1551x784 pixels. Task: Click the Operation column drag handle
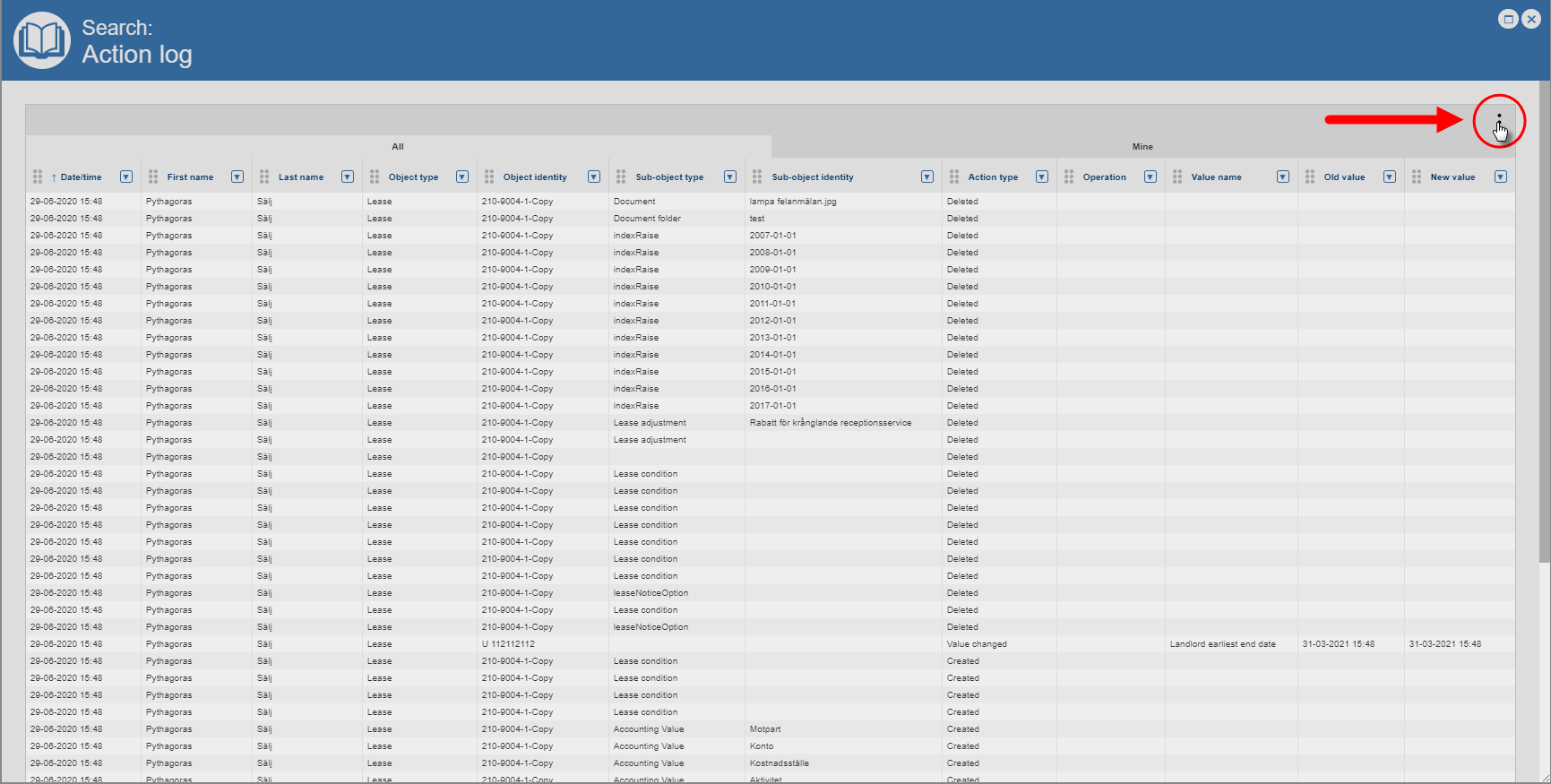click(1069, 177)
